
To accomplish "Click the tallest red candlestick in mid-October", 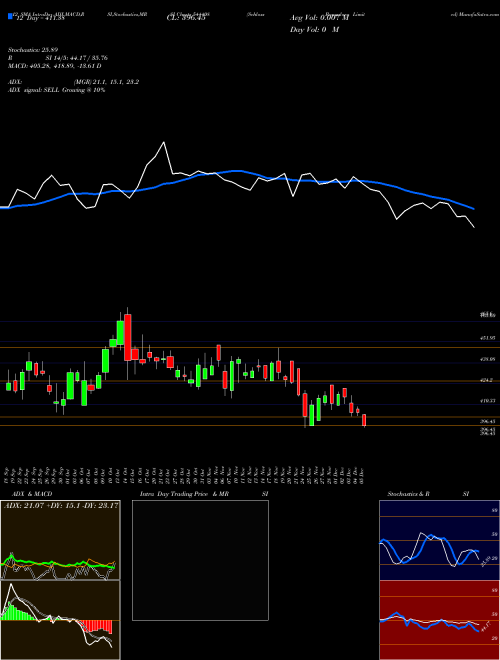I will coord(128,337).
